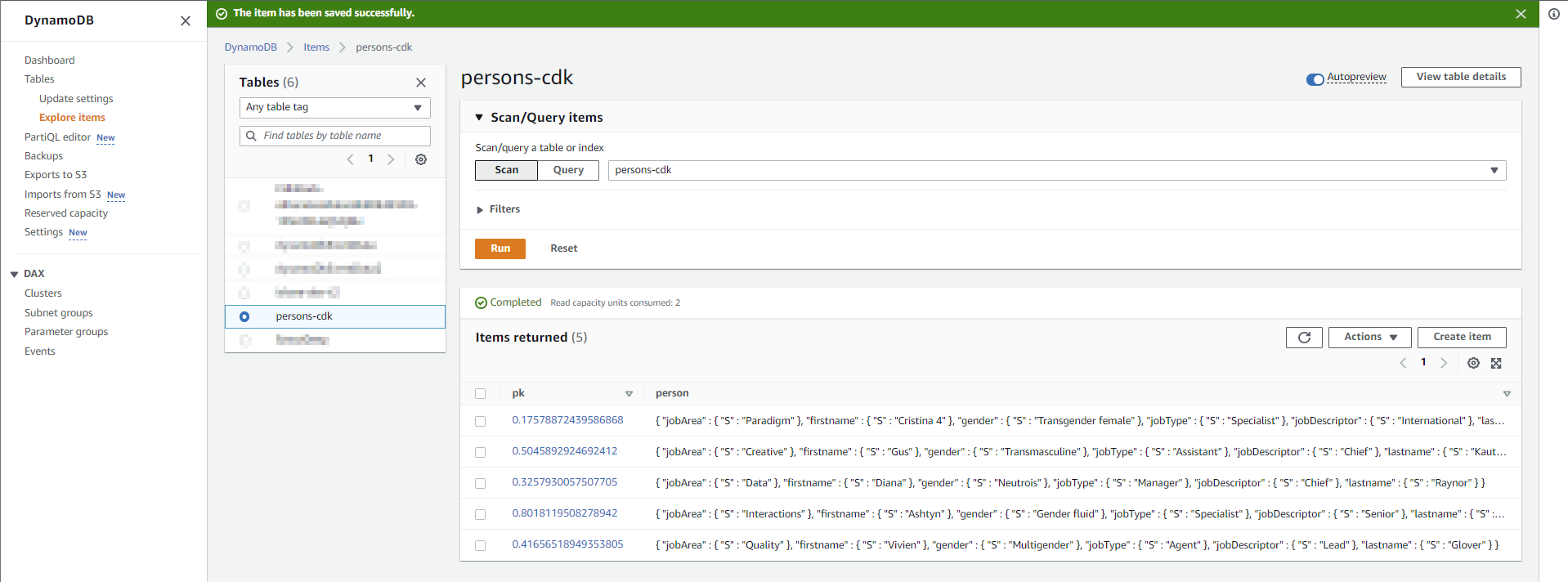Click the refresh items icon button

tap(1303, 338)
